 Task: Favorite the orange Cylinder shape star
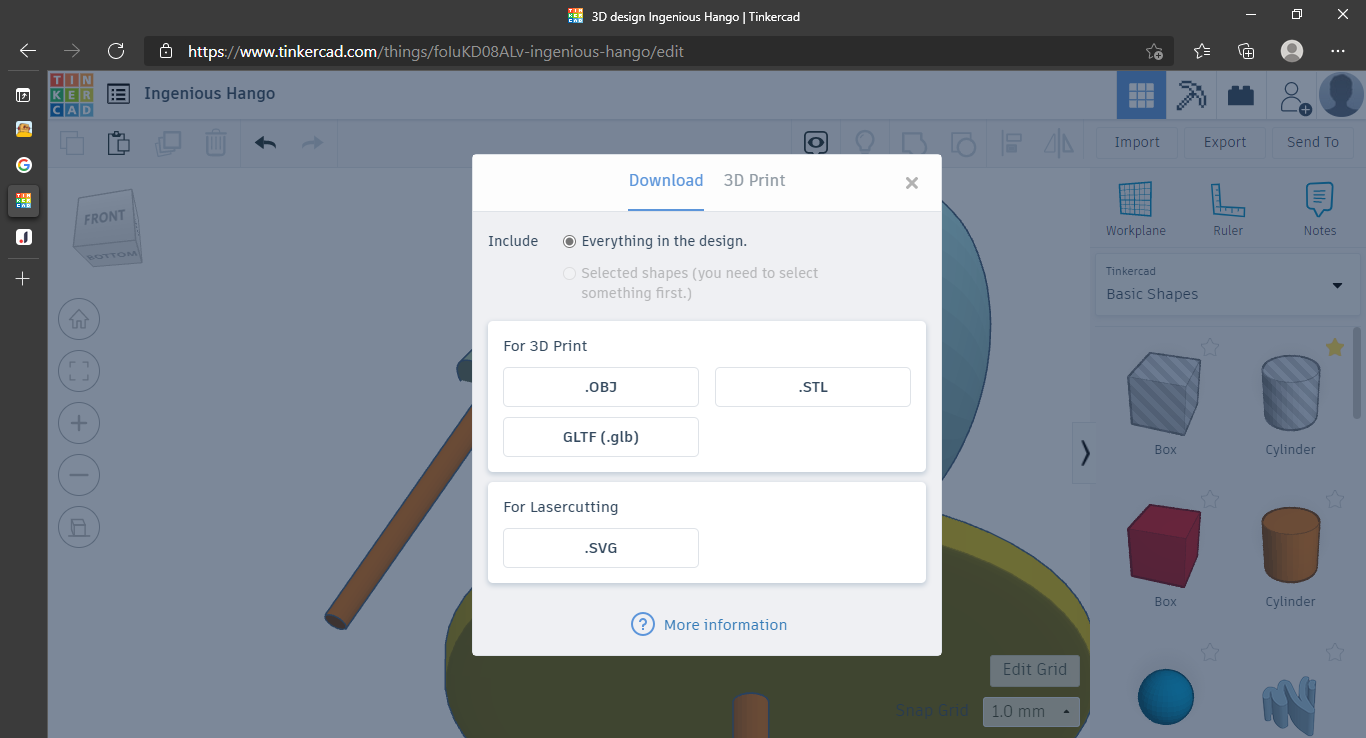coord(1335,498)
